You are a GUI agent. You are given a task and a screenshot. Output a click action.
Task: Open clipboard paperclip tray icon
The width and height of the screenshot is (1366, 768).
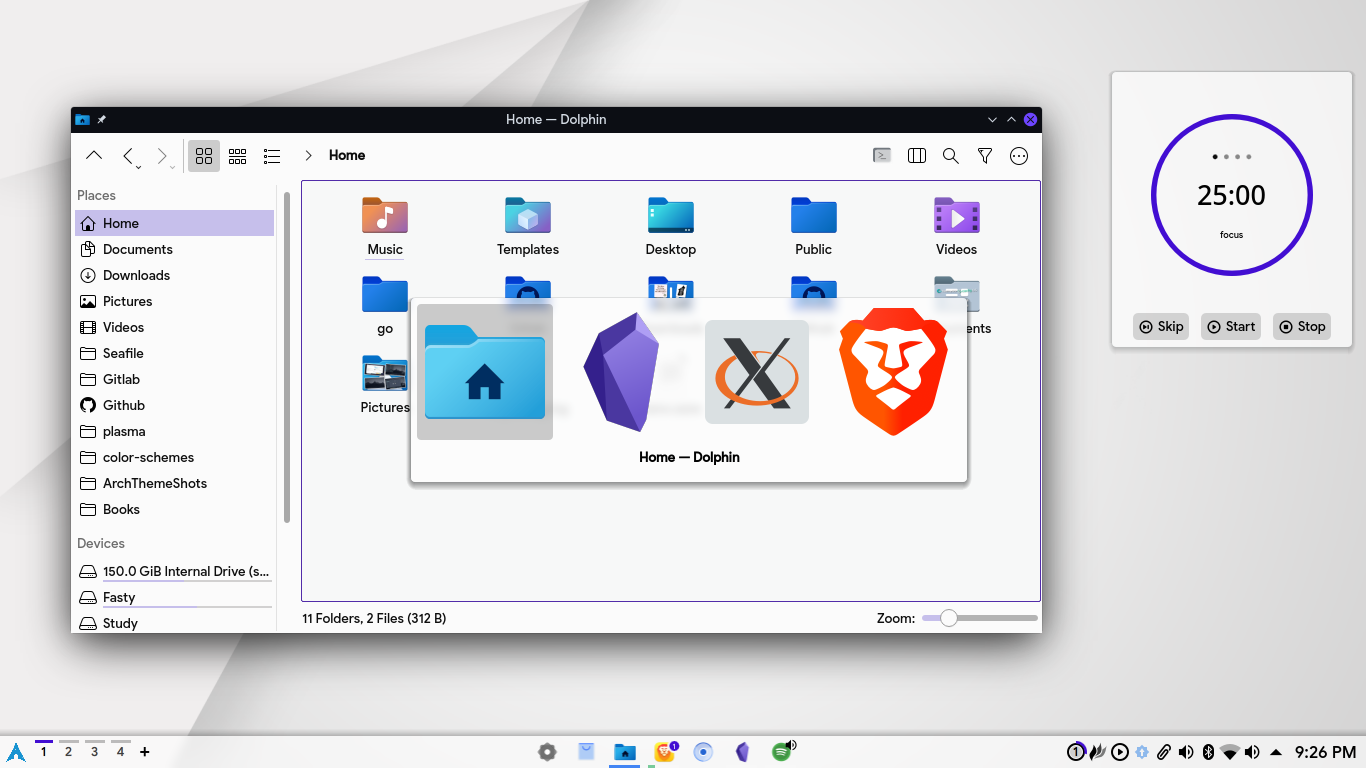point(1164,752)
